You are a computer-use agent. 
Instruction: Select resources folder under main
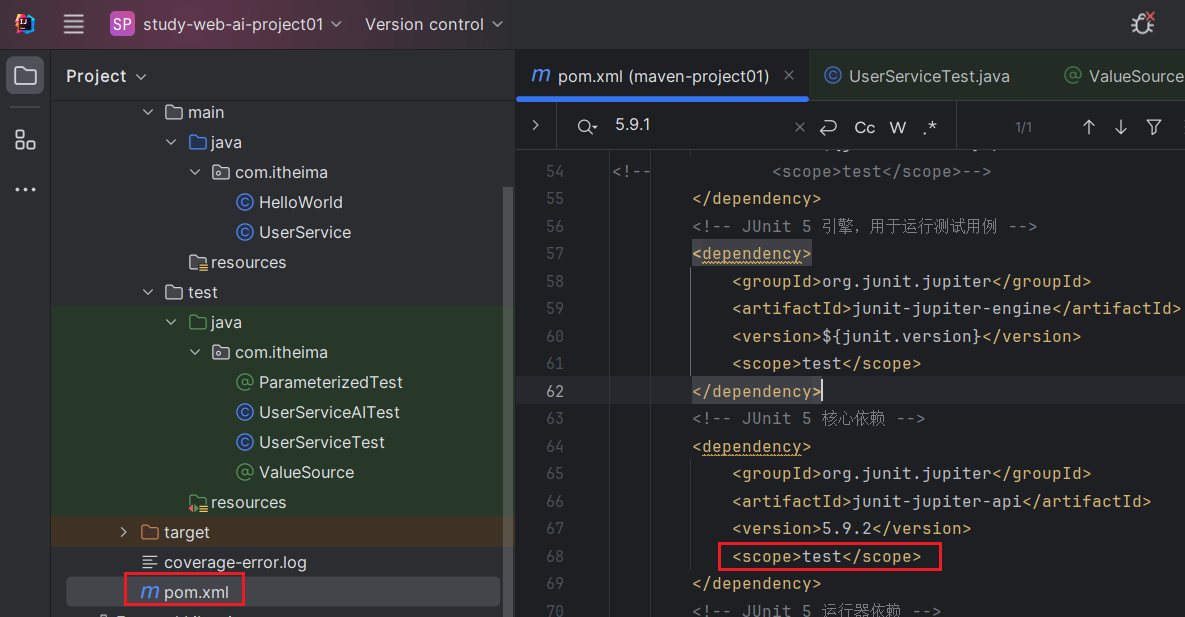point(237,262)
